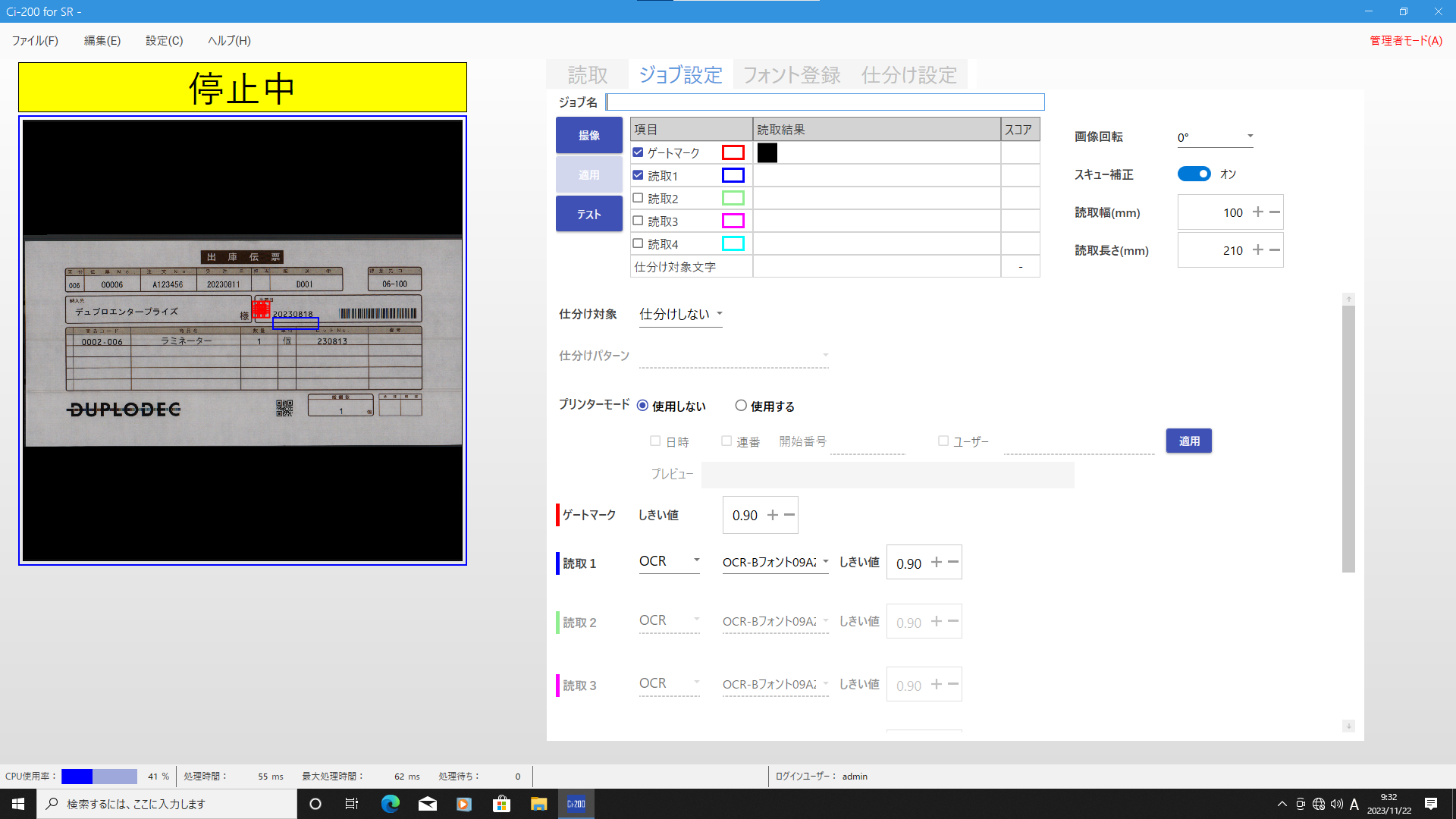Image resolution: width=1456 pixels, height=819 pixels.
Task: Increase 読取長さ with the plus icon
Action: (x=1258, y=250)
